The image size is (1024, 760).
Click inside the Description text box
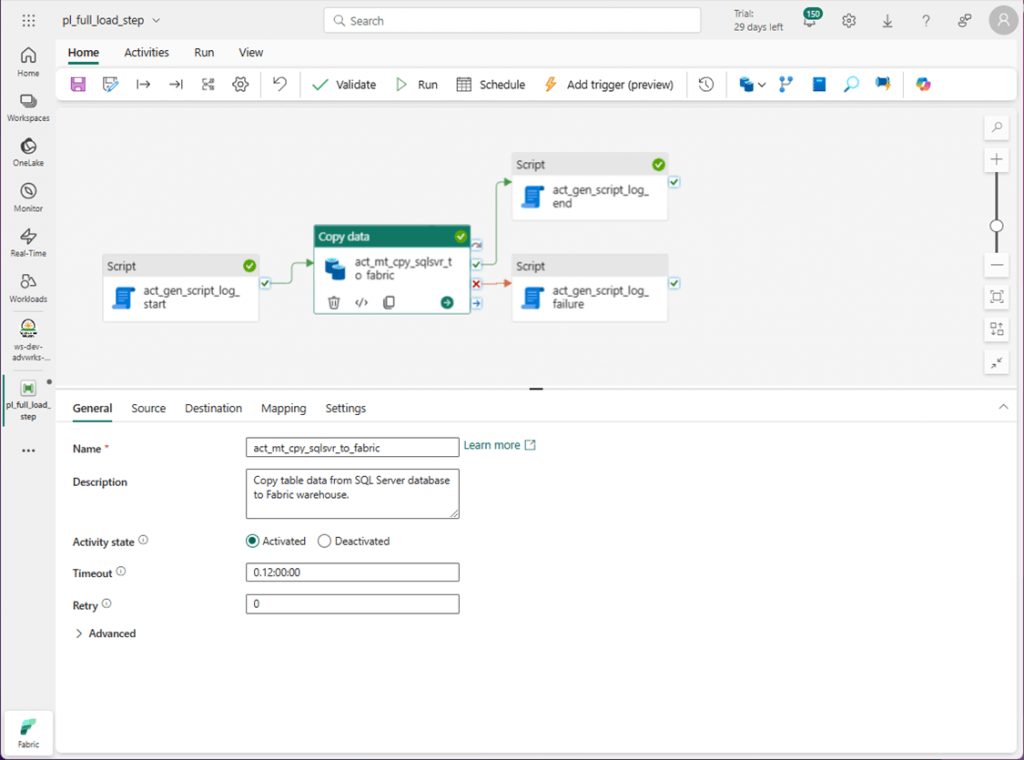(352, 493)
